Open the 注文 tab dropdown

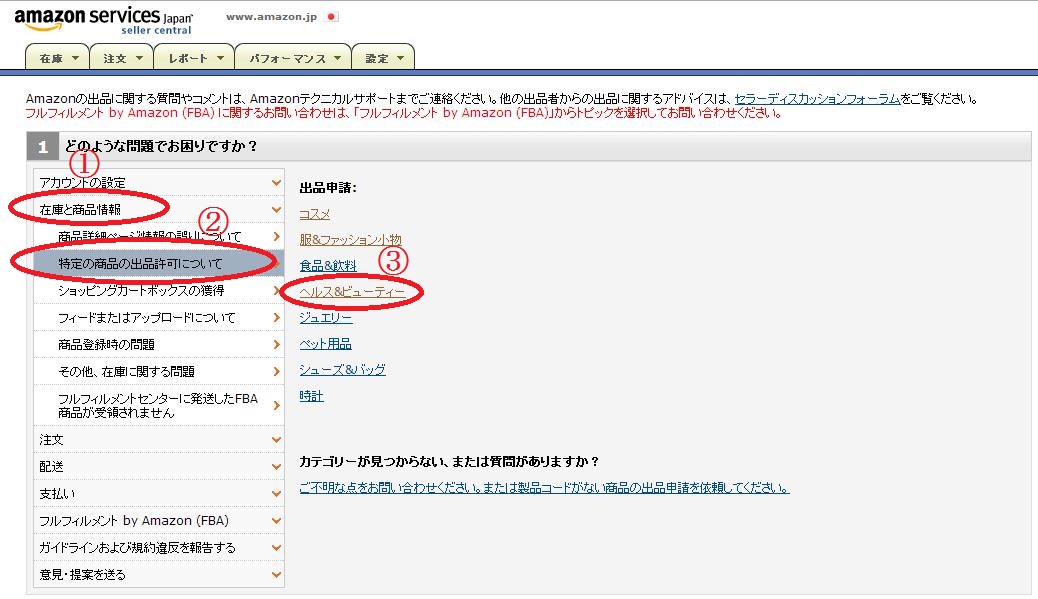click(x=123, y=59)
